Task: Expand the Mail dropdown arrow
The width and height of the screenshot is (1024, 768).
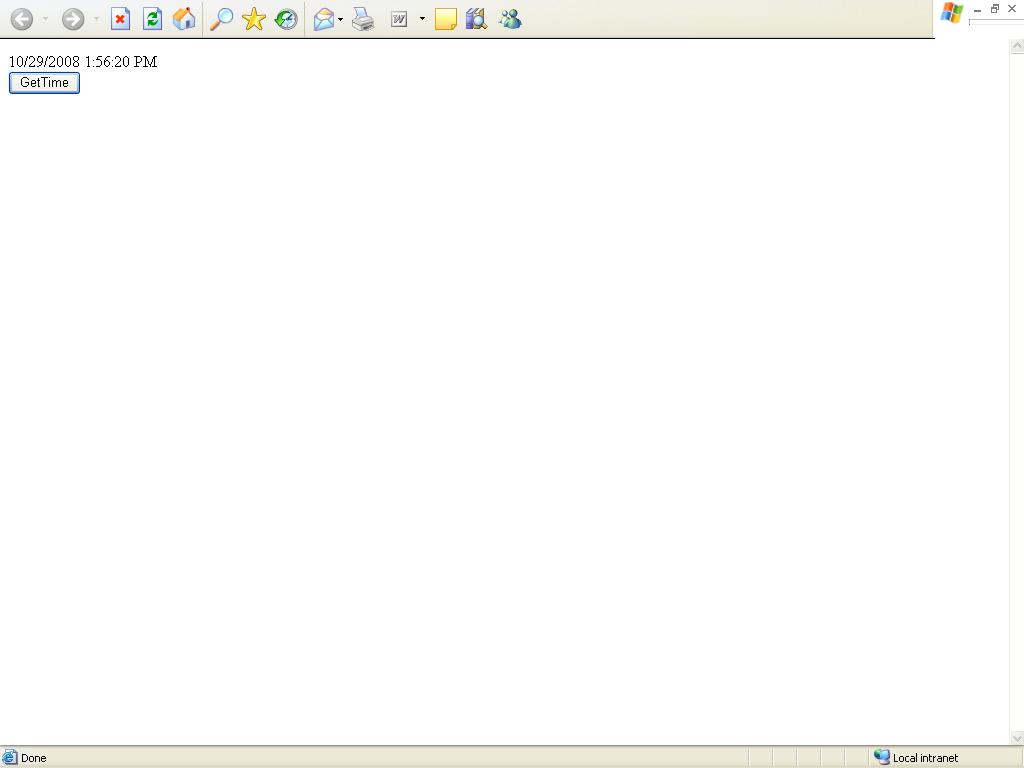Action: [x=340, y=19]
